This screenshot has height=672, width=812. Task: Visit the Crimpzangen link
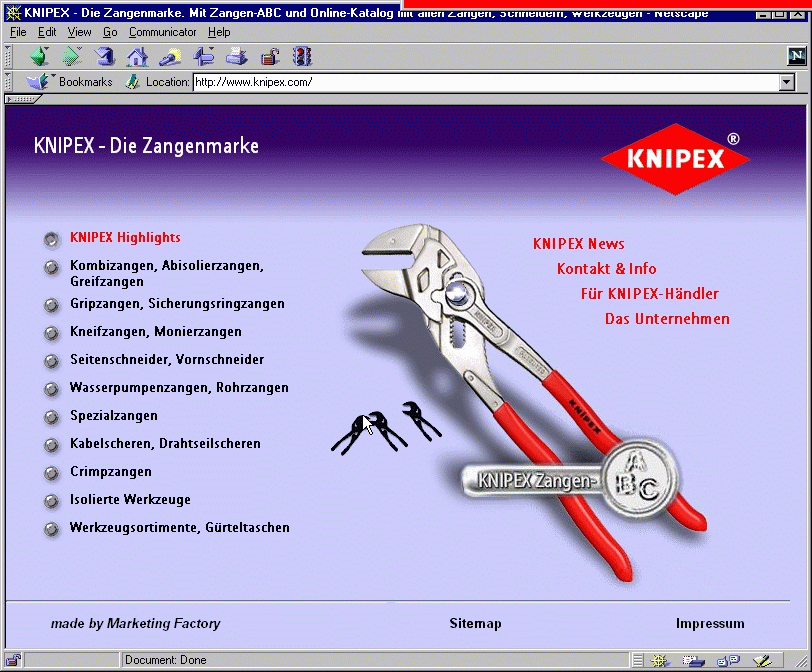[x=111, y=471]
